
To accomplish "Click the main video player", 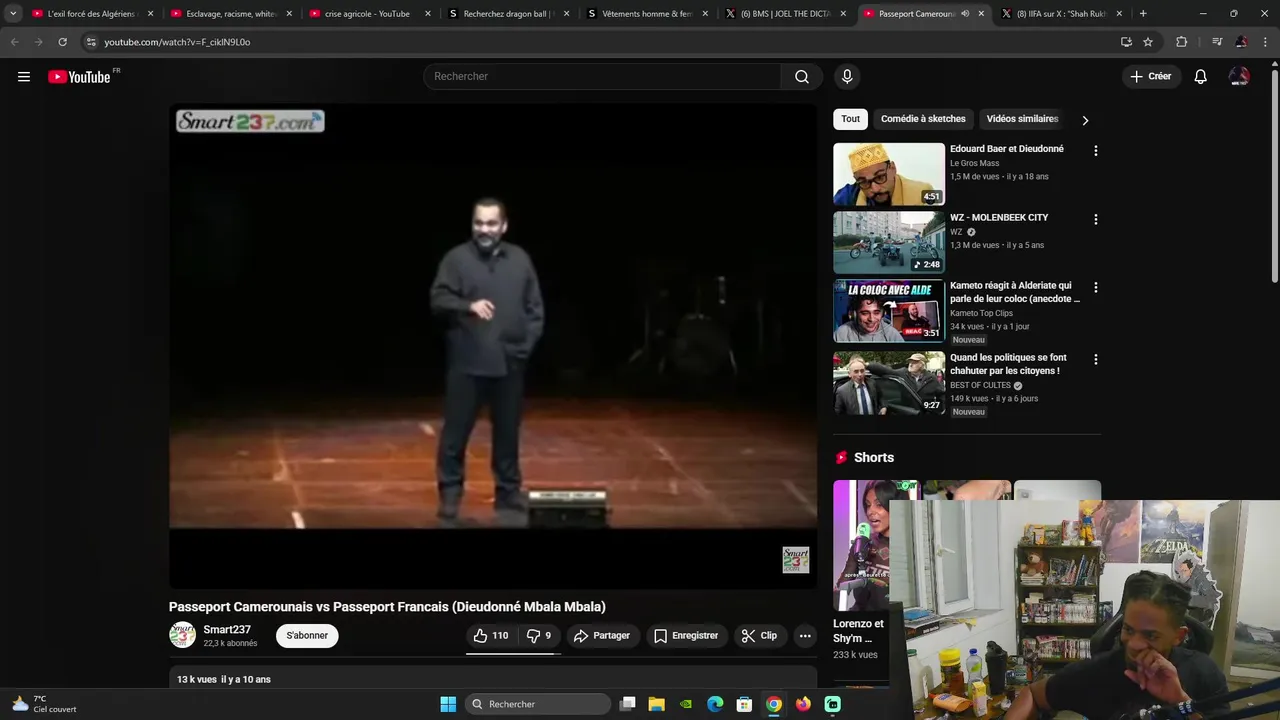I will (493, 346).
